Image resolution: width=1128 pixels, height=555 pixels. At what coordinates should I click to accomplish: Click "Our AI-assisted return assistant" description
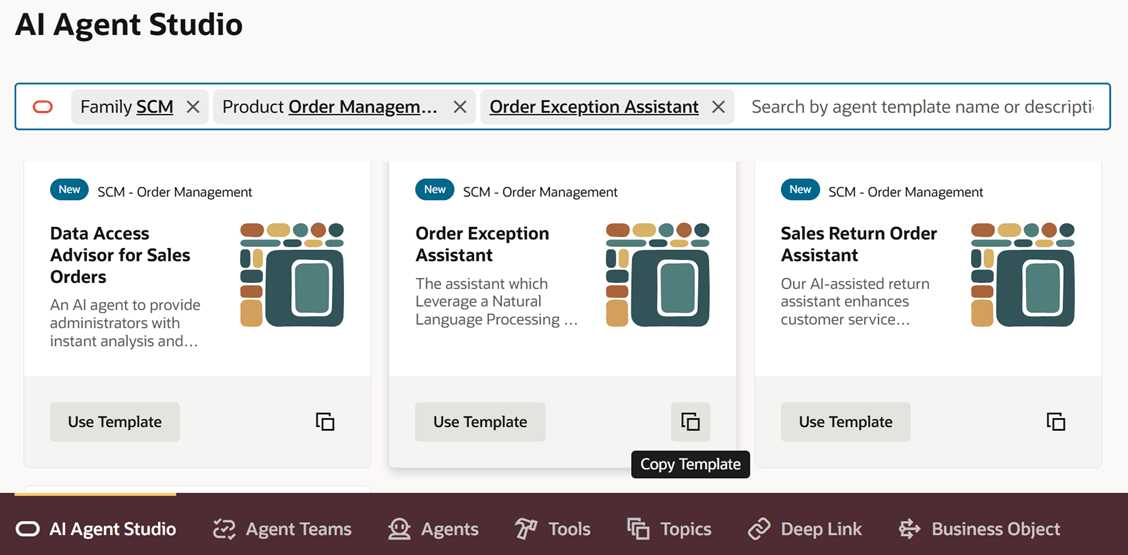coord(855,302)
